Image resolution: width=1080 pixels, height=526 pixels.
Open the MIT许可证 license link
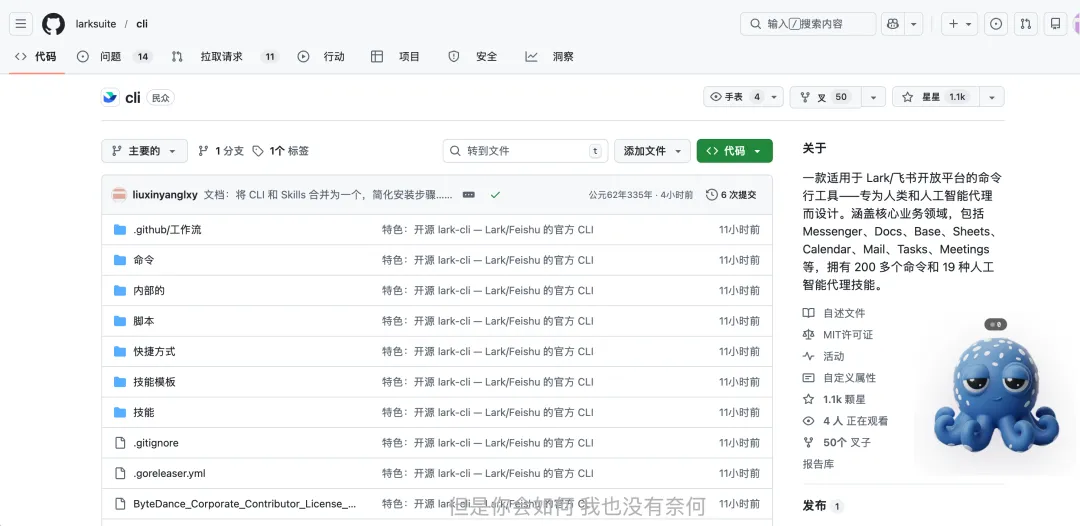838,335
